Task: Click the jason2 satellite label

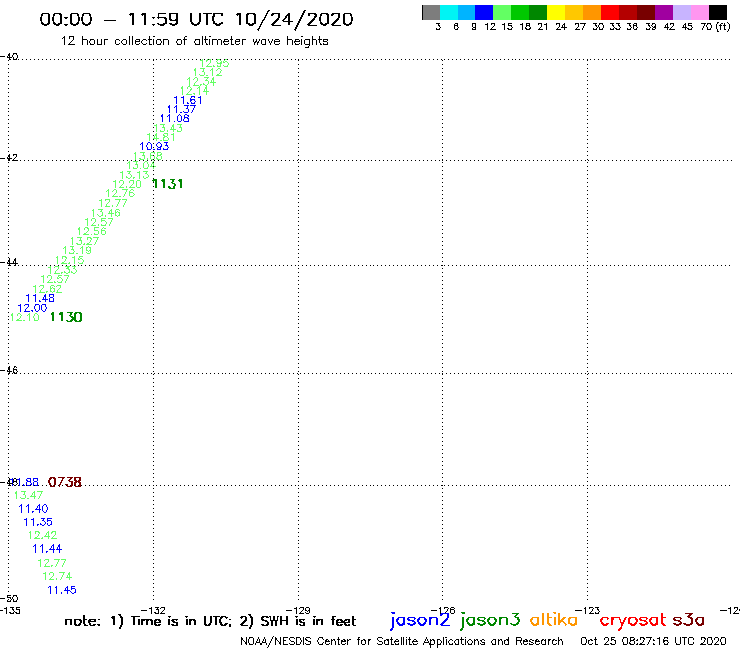Action: pos(420,620)
